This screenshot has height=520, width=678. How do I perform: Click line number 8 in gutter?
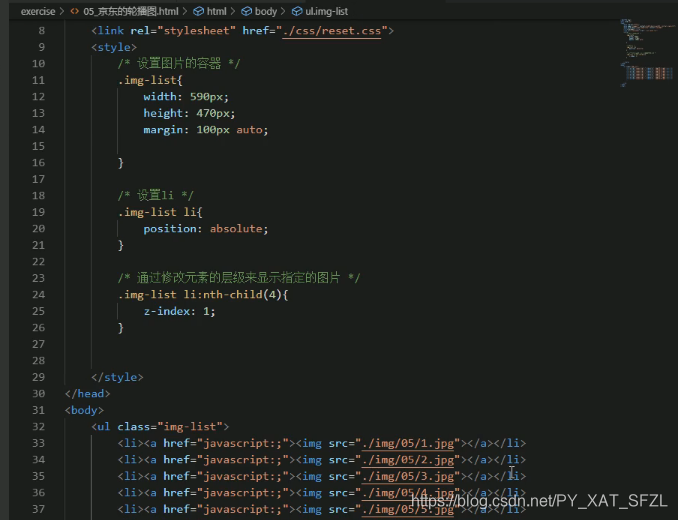42,31
